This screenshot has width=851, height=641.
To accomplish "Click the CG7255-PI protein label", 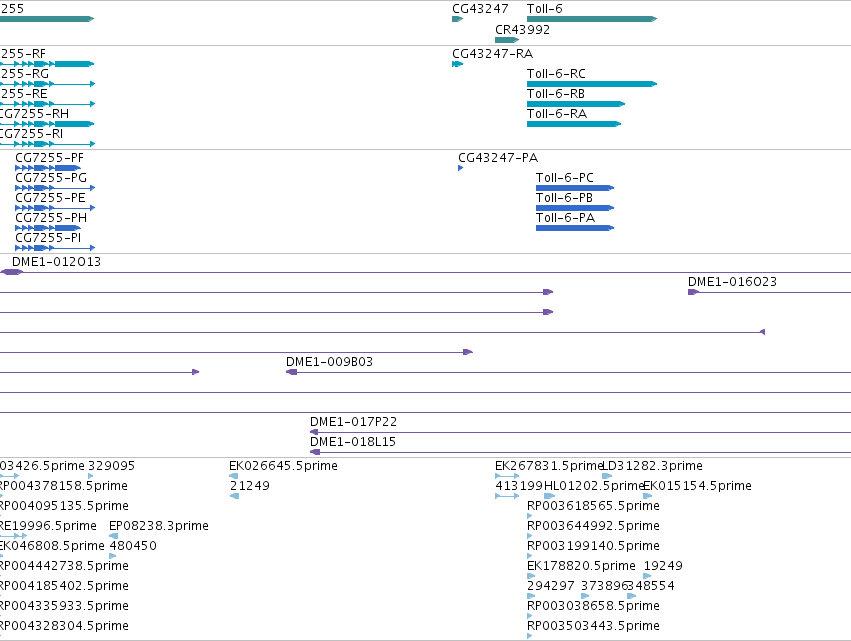I will tap(48, 238).
